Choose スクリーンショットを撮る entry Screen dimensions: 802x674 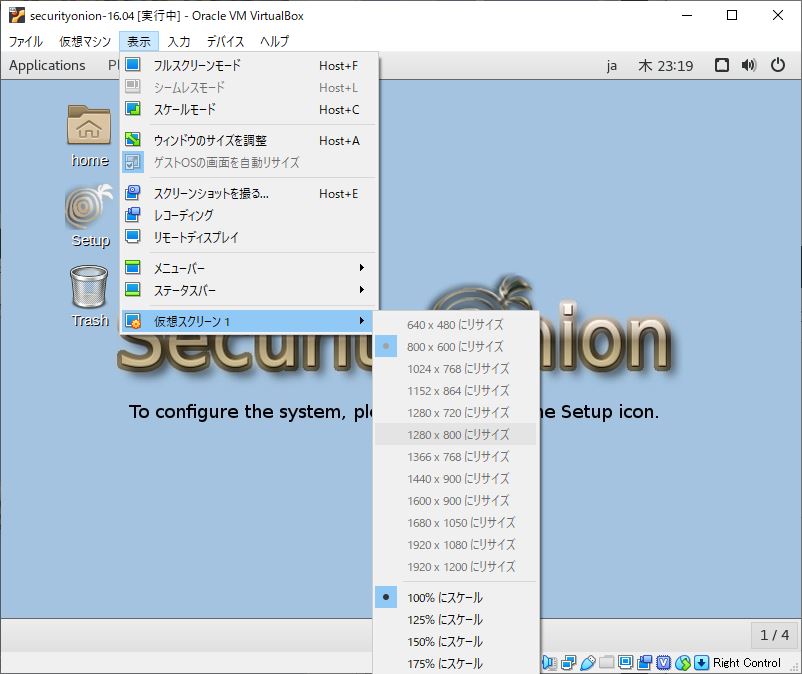click(x=249, y=193)
